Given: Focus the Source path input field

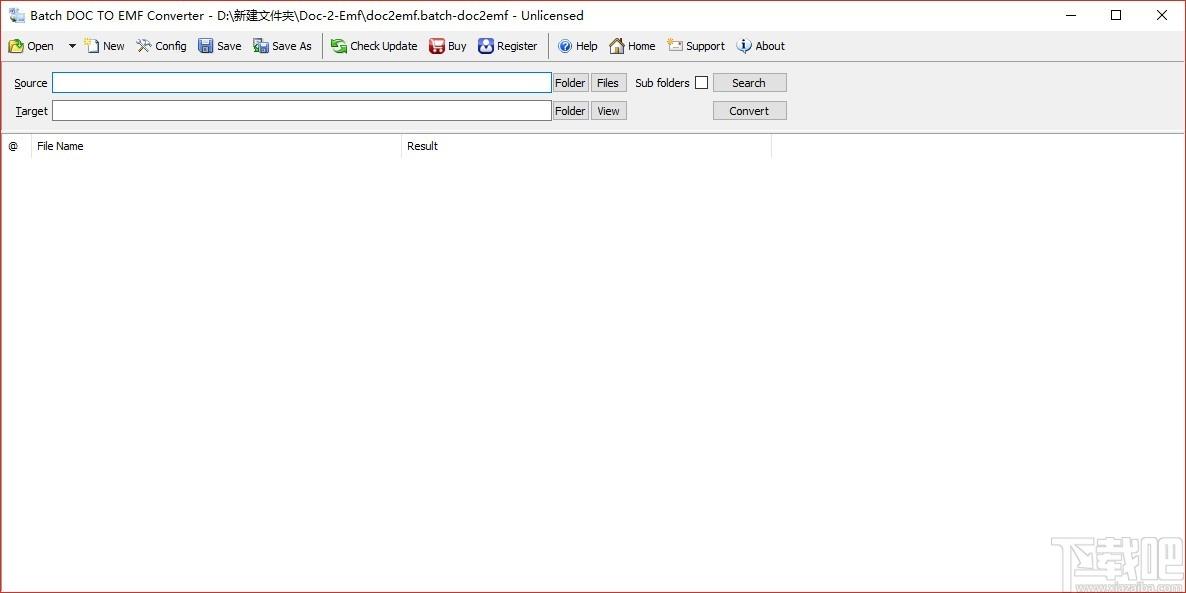Looking at the screenshot, I should 302,82.
